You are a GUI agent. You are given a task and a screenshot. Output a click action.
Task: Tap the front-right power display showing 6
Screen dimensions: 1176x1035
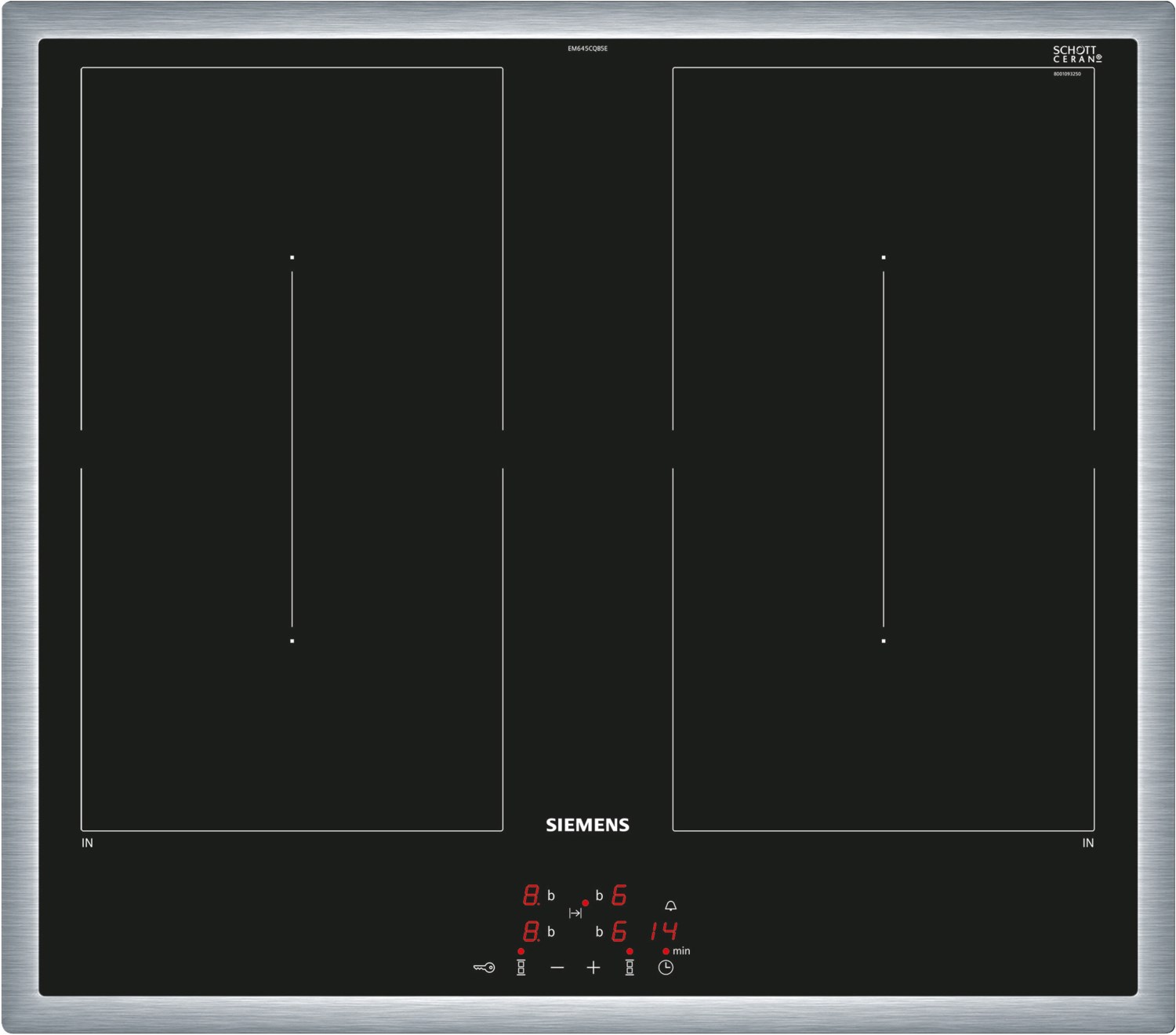(x=619, y=931)
